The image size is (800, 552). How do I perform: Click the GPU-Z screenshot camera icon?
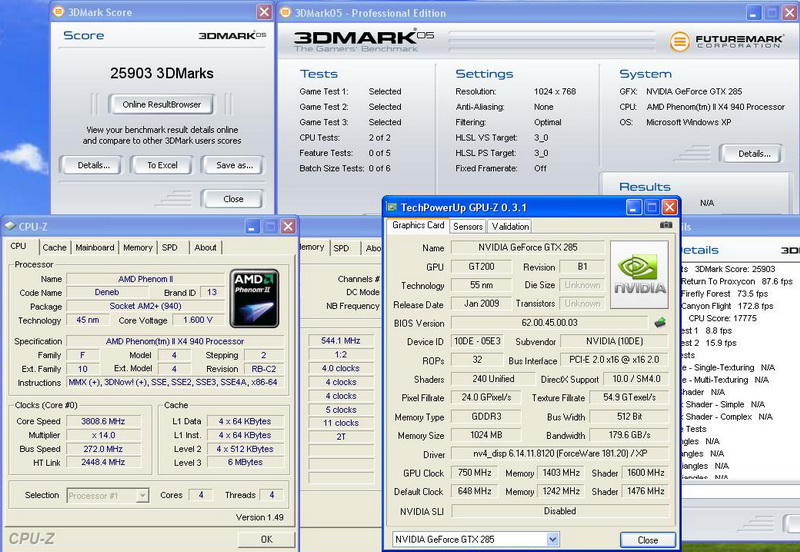tap(666, 225)
